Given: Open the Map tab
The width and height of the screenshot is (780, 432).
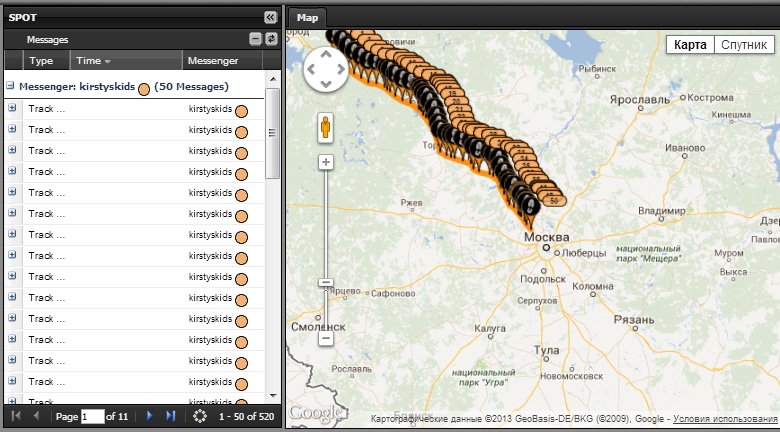Looking at the screenshot, I should click(x=307, y=17).
